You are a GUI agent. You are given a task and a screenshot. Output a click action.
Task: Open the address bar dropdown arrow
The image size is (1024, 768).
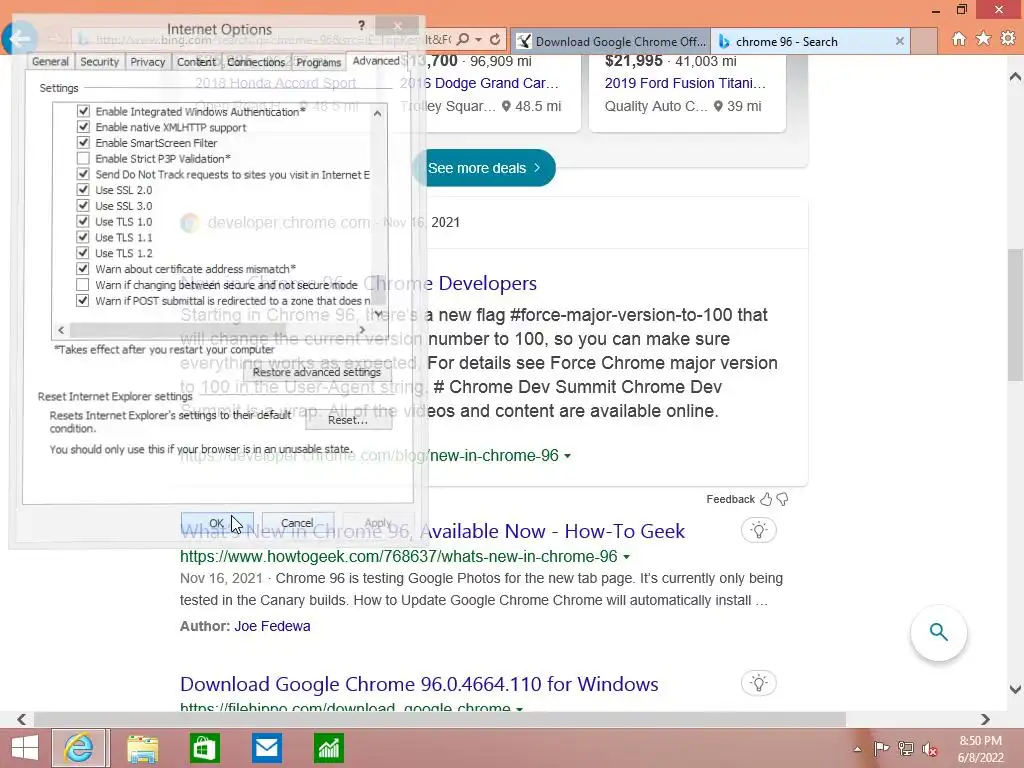pos(479,40)
